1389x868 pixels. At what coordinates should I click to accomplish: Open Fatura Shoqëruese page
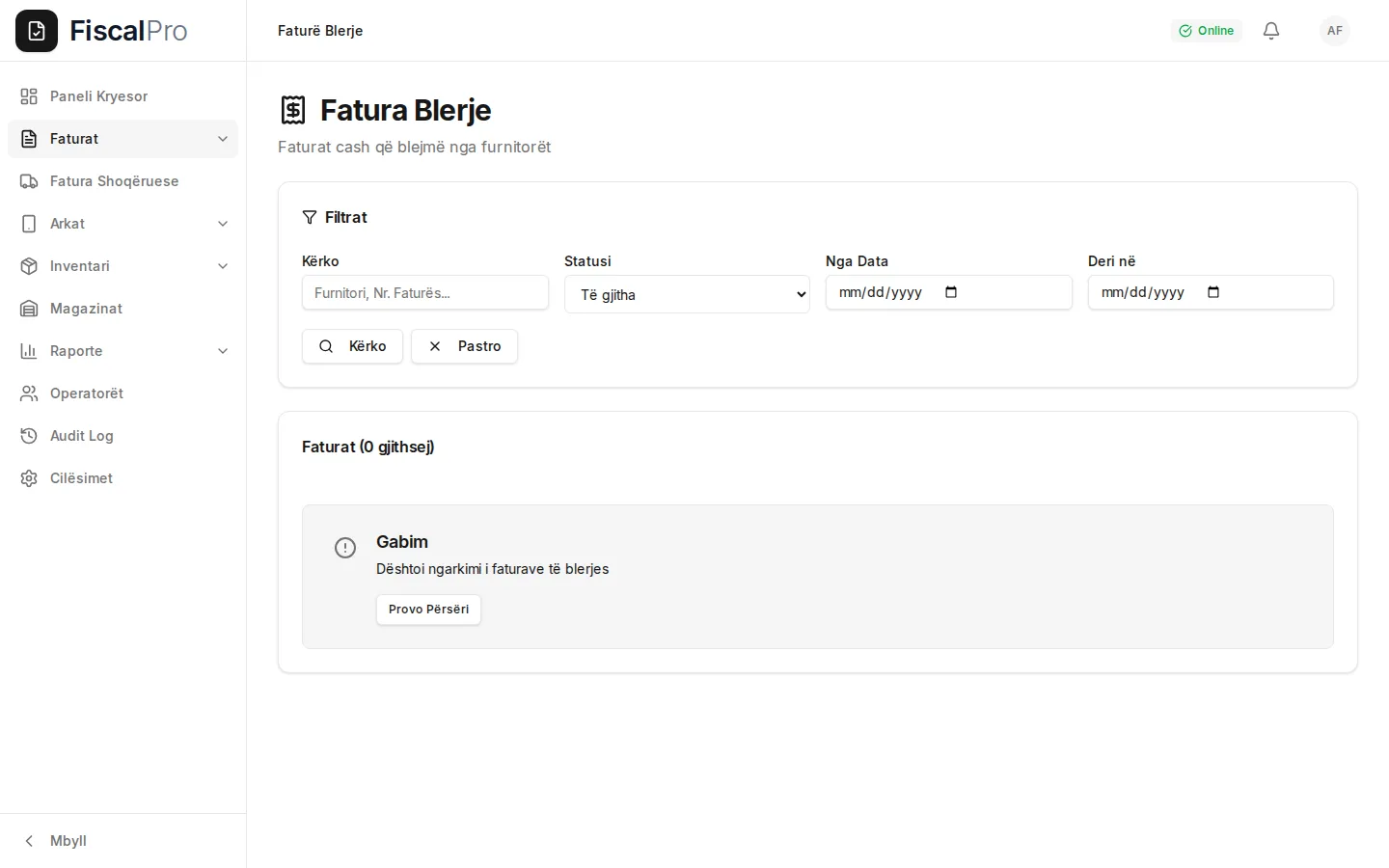(123, 181)
